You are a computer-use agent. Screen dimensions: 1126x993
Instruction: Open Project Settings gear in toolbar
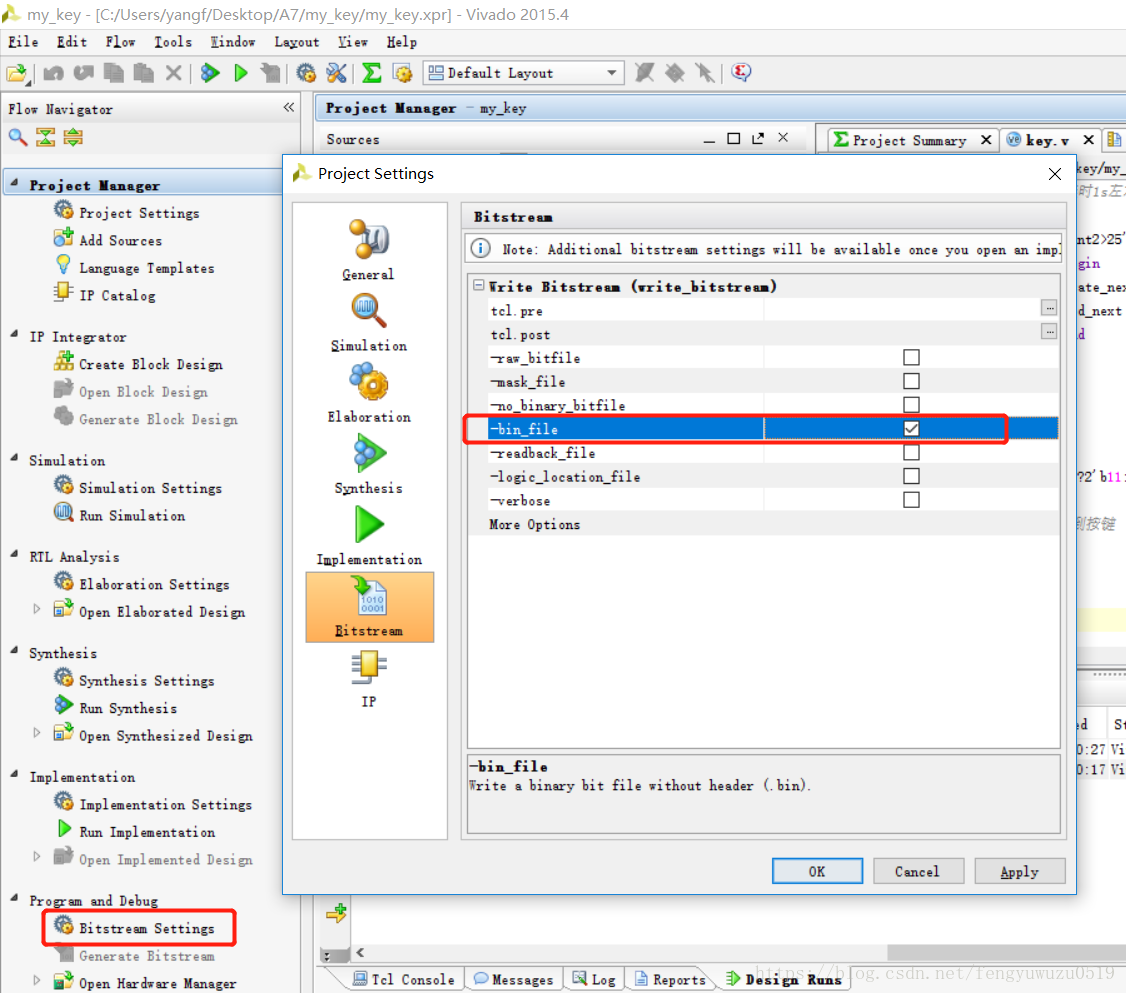tap(307, 73)
